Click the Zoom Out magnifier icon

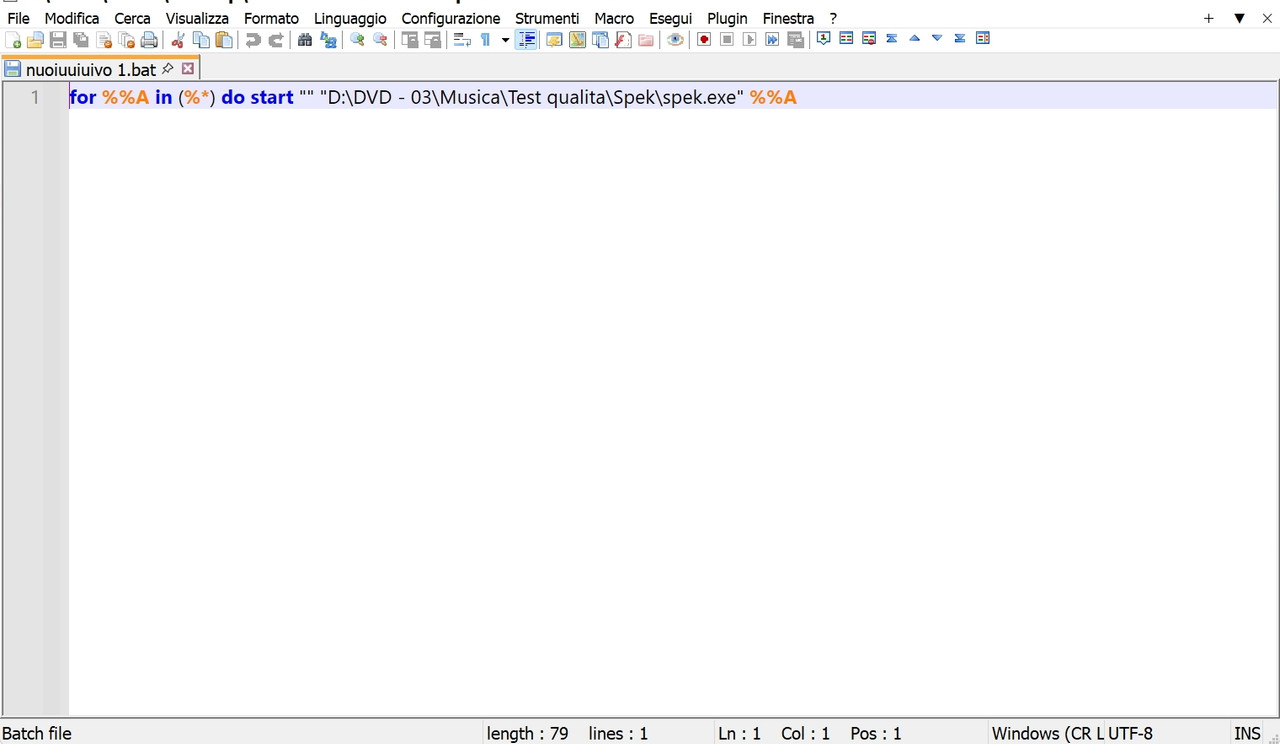[380, 40]
